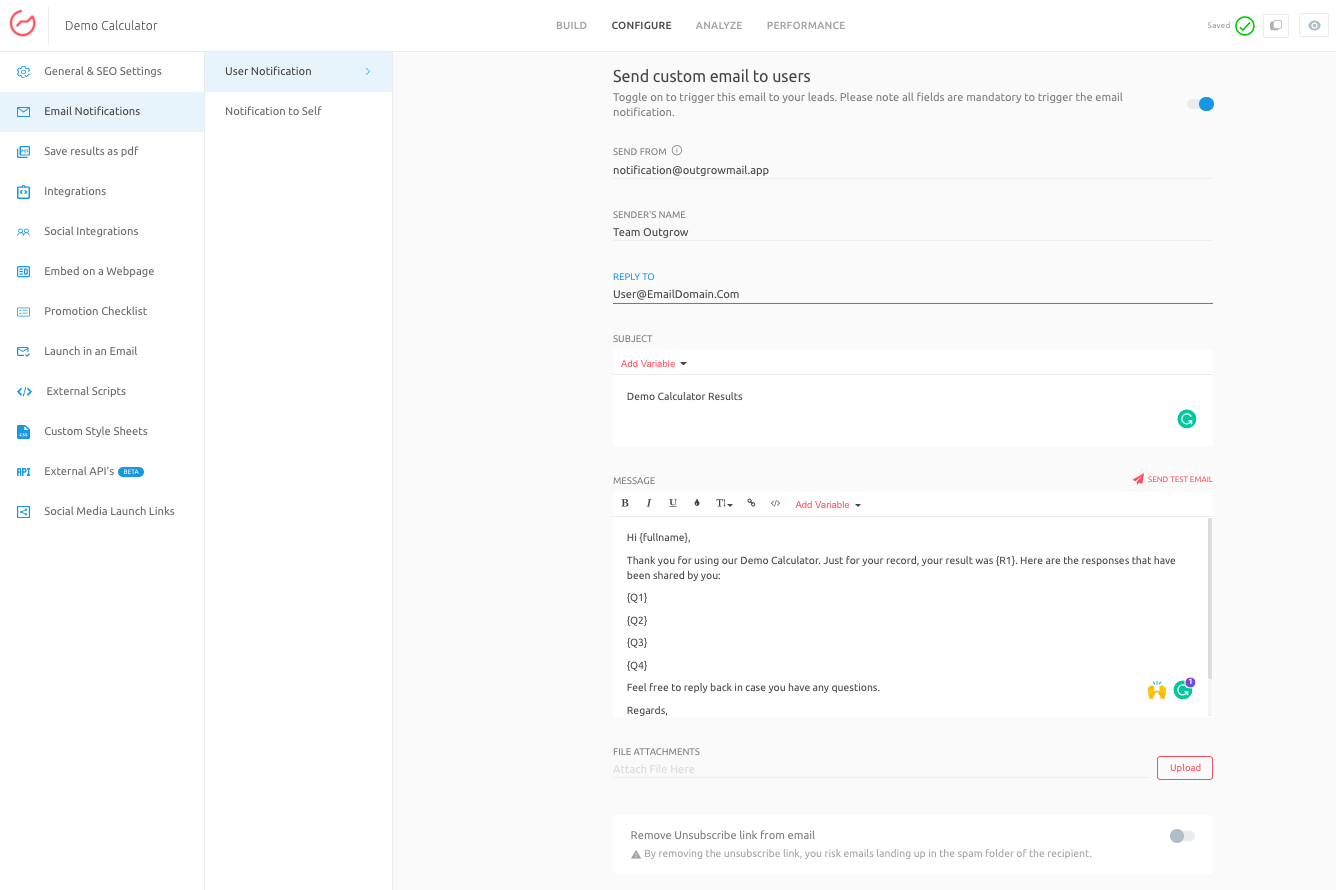Open Promotion Checklist section
This screenshot has width=1336, height=890.
point(102,312)
